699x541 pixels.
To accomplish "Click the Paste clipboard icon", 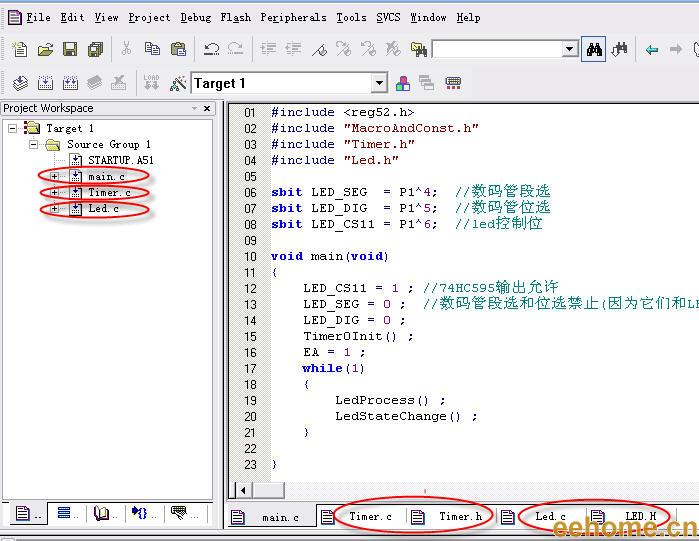I will pyautogui.click(x=178, y=49).
